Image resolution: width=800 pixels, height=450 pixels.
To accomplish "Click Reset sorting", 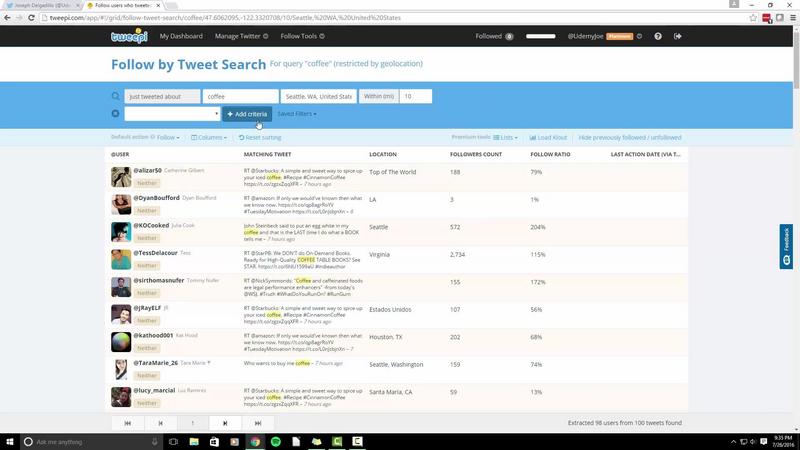I will [x=260, y=138].
